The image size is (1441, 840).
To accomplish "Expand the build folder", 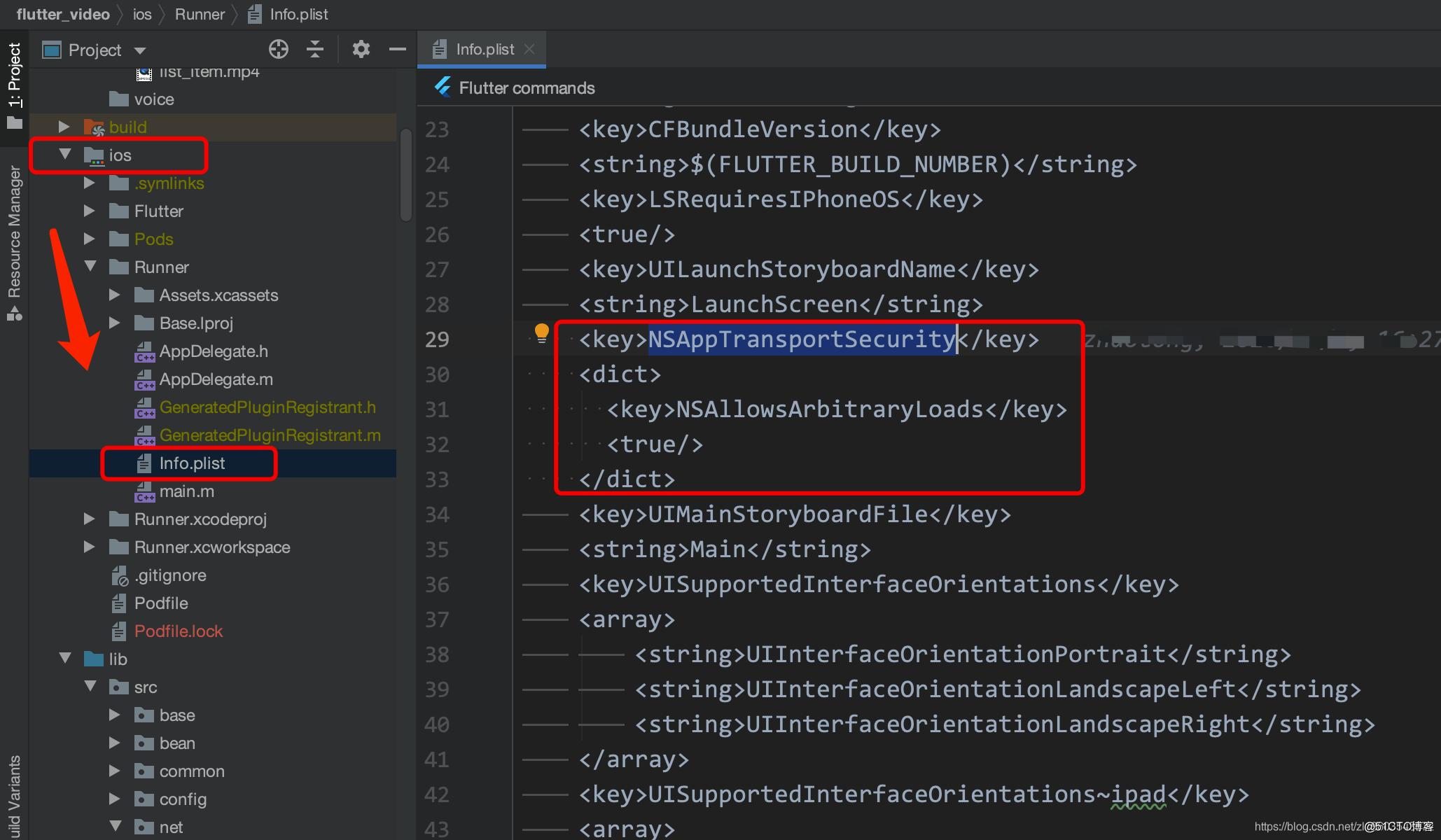I will point(64,127).
